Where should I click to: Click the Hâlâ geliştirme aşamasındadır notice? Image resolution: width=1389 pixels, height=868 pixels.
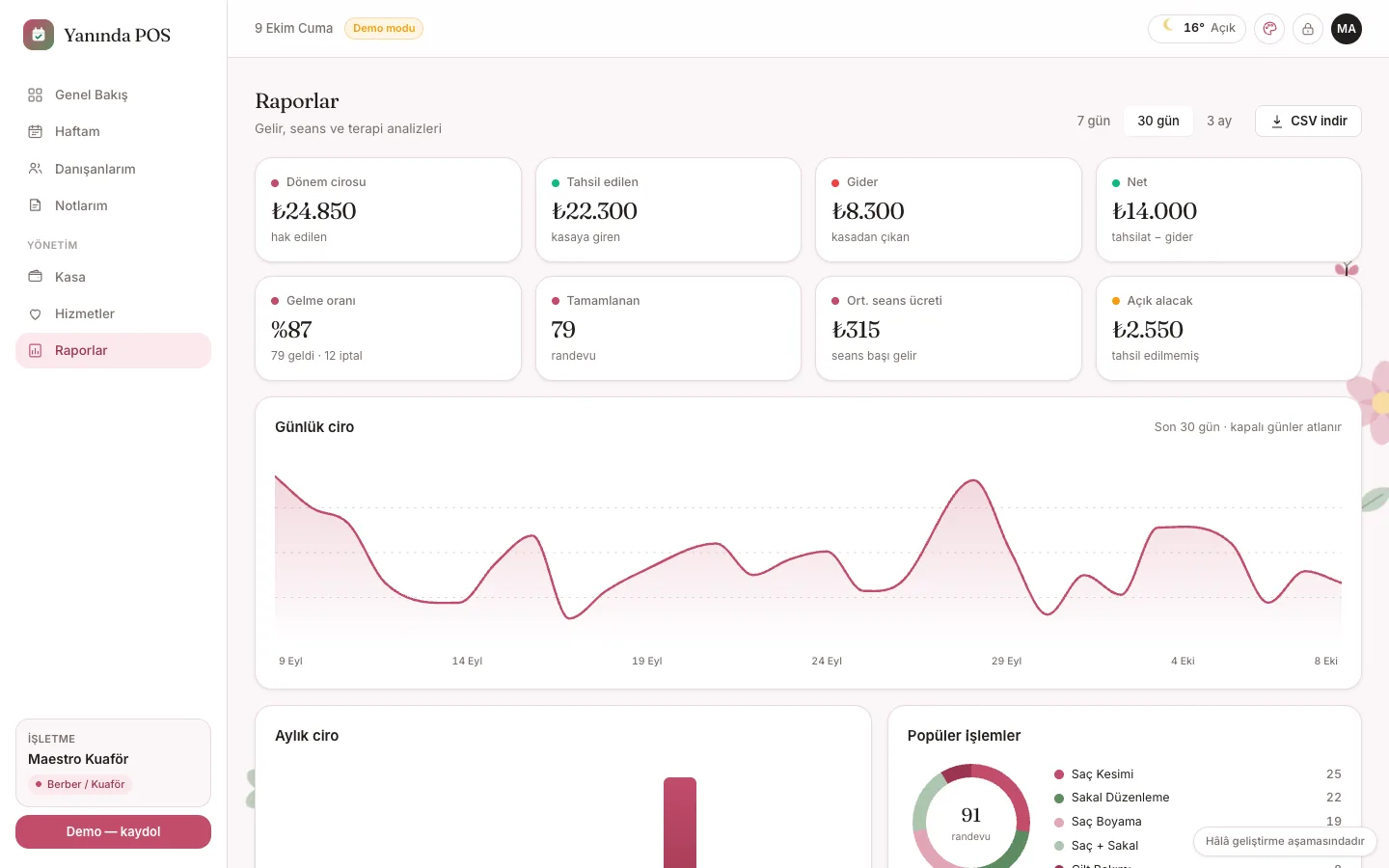click(x=1285, y=841)
